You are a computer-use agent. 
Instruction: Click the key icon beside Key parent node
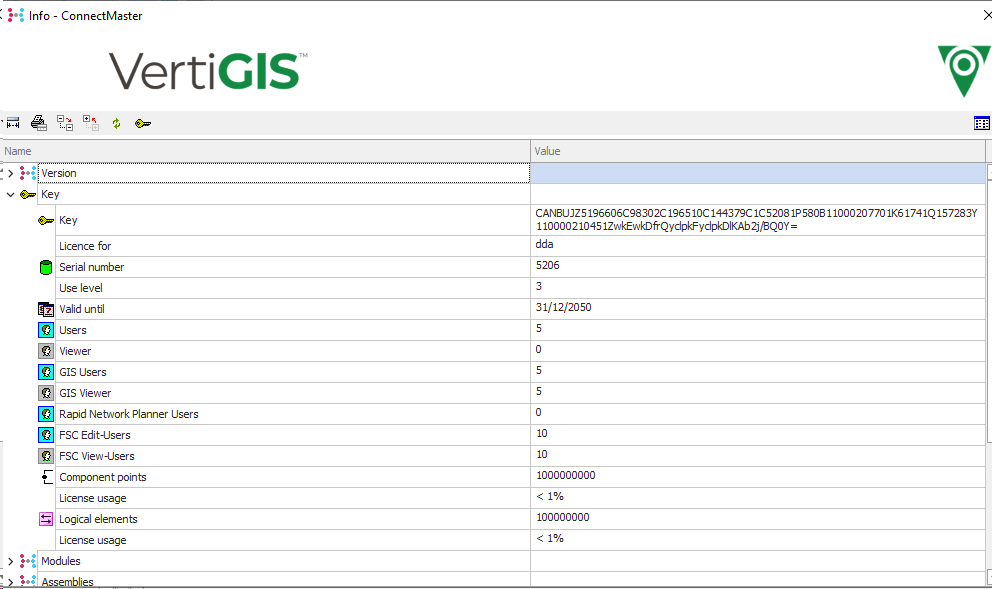click(28, 194)
